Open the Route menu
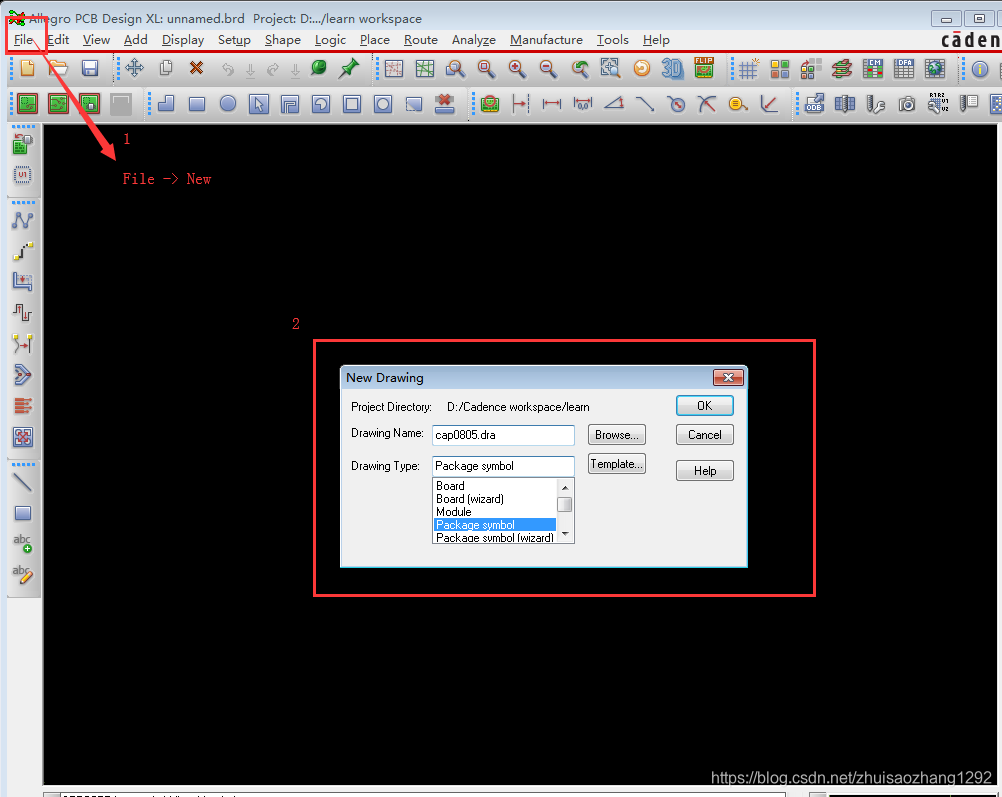 coord(420,40)
